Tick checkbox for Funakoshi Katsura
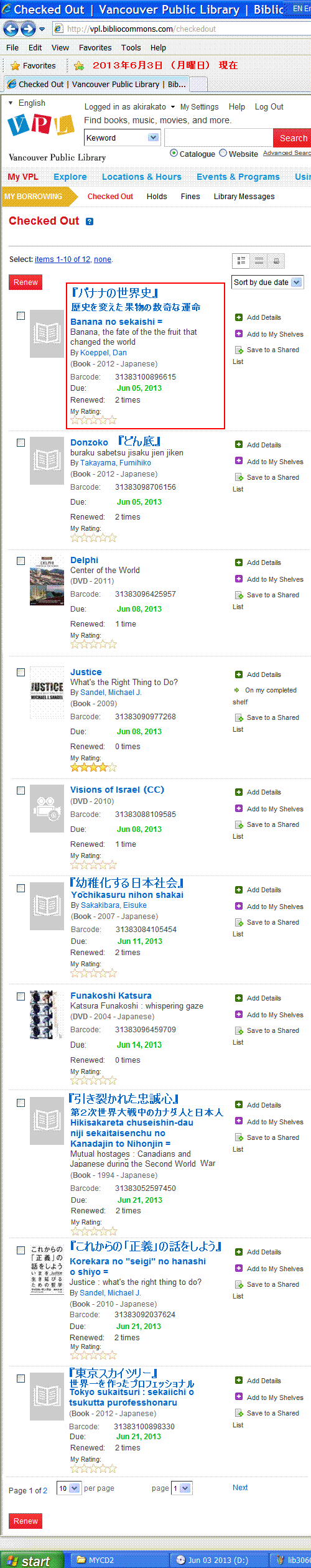This screenshot has width=311, height=1568. 21,996
